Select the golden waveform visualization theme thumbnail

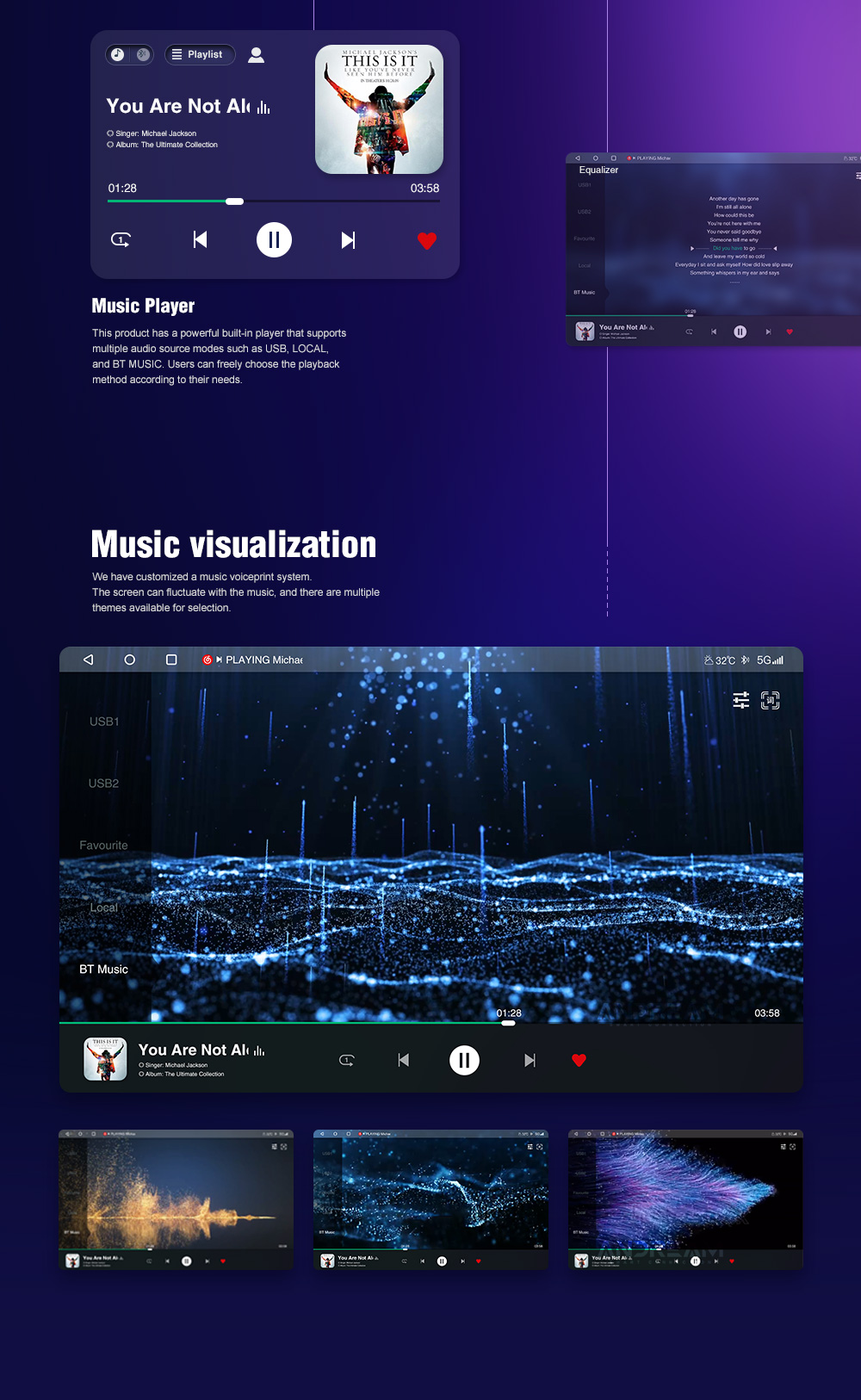click(x=176, y=1199)
